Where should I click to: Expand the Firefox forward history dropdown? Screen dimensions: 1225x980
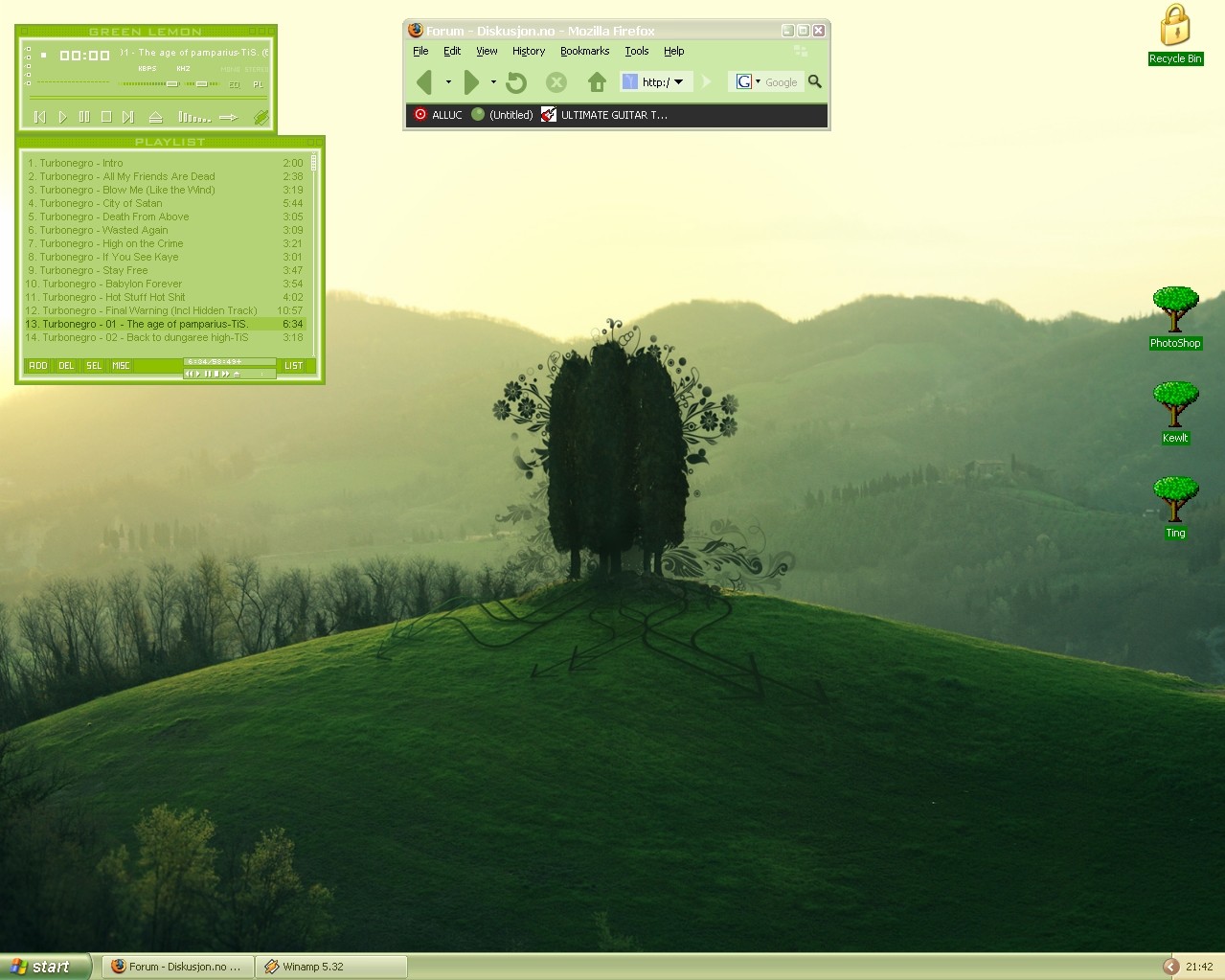(x=493, y=82)
